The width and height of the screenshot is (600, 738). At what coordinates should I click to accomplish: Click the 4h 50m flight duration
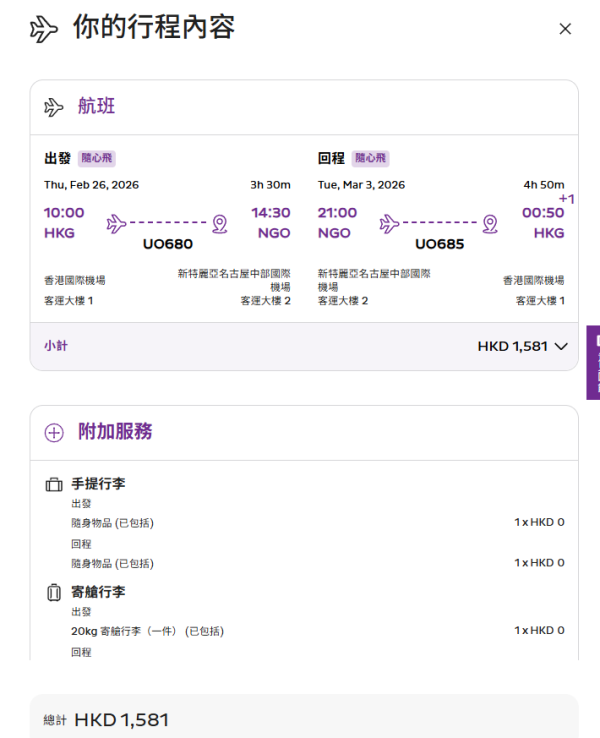coord(544,184)
